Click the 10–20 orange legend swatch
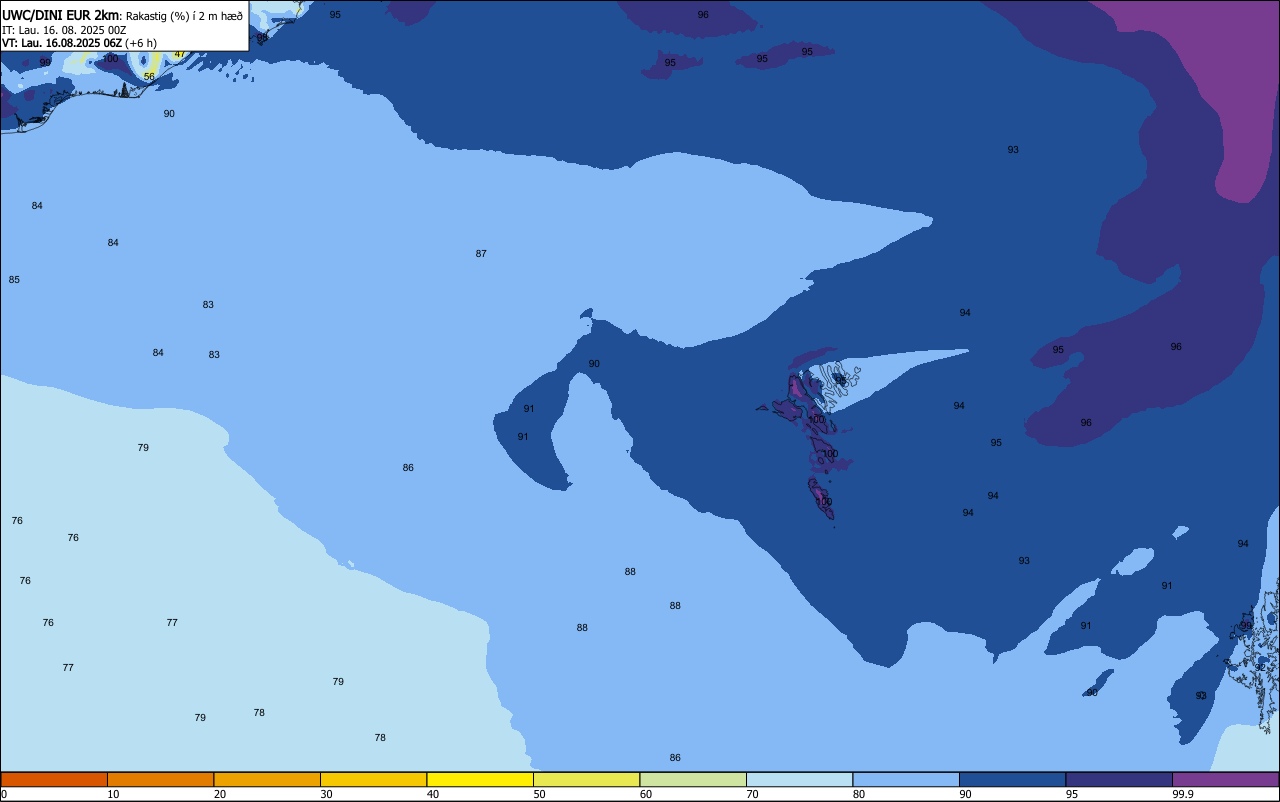Screen dimensions: 1280x802 [x=160, y=779]
